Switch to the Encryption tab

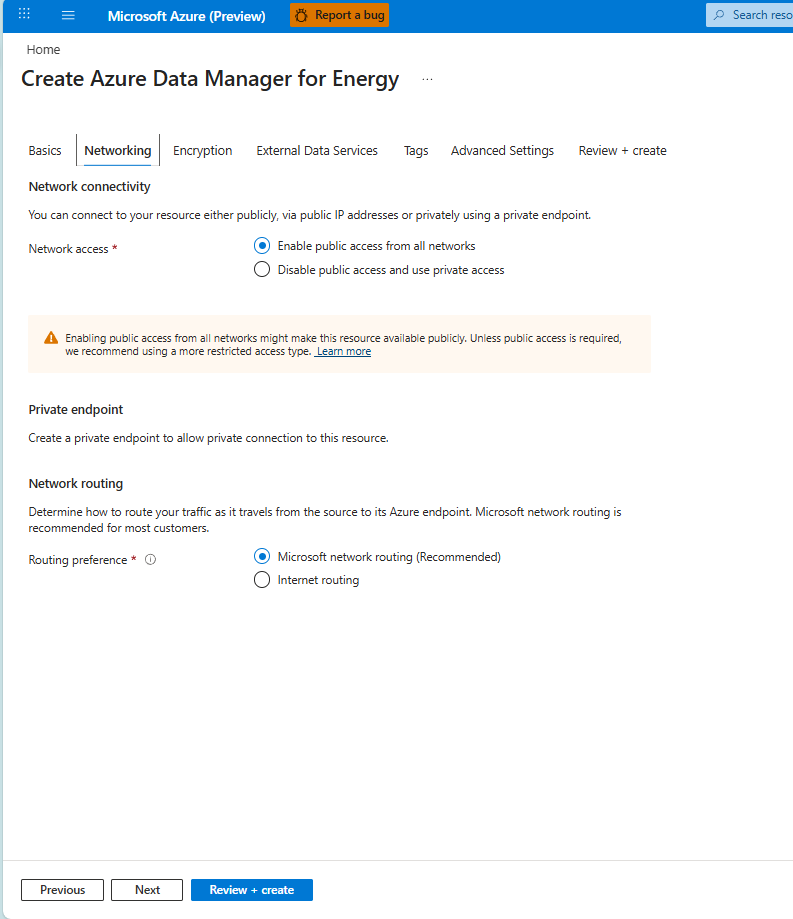203,151
